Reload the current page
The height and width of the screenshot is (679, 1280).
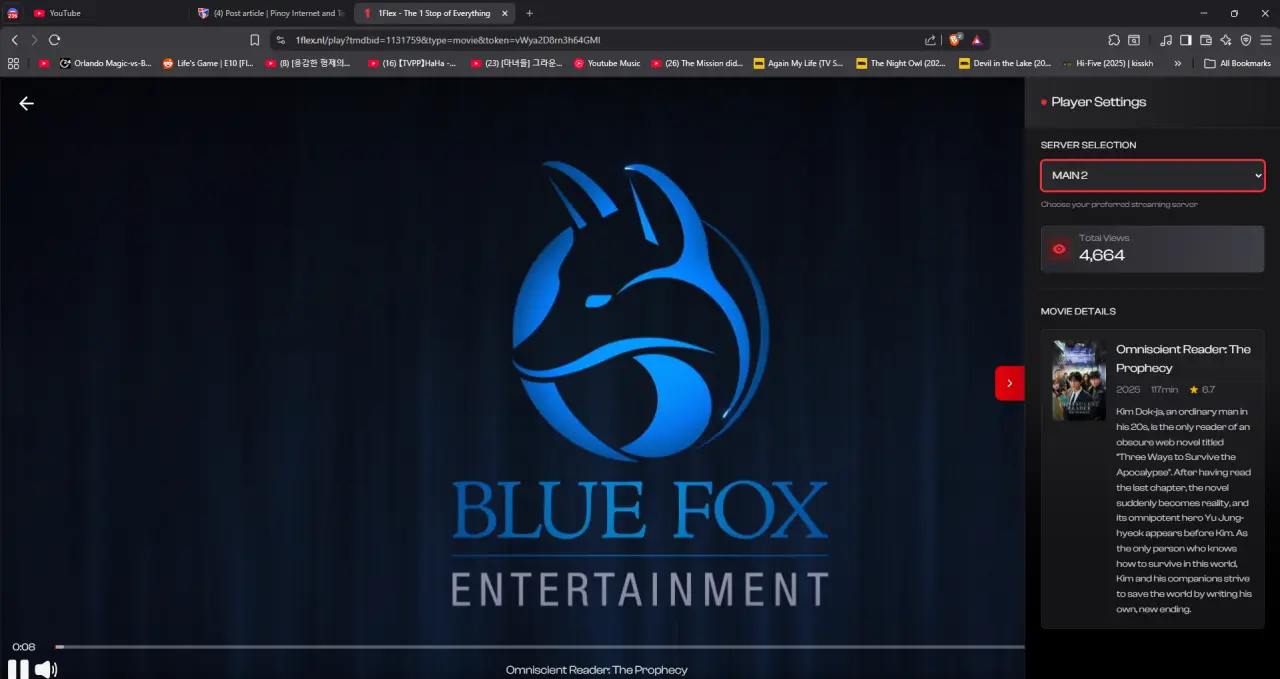point(54,40)
